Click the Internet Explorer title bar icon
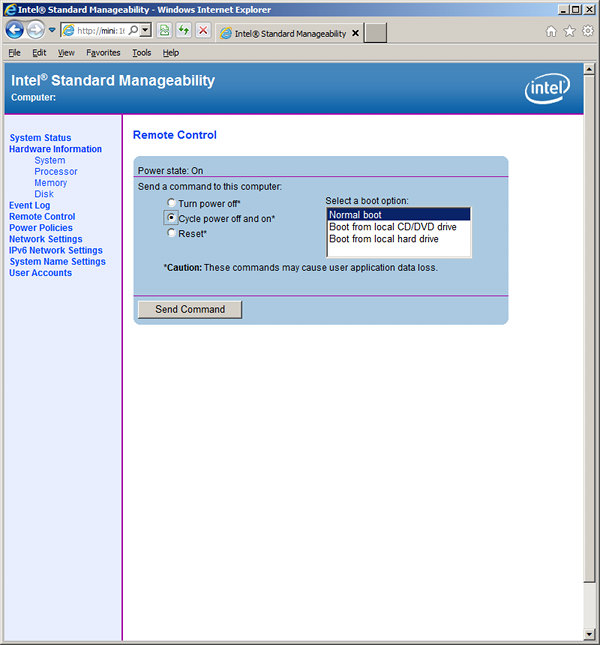This screenshot has width=600, height=645. pyautogui.click(x=10, y=9)
